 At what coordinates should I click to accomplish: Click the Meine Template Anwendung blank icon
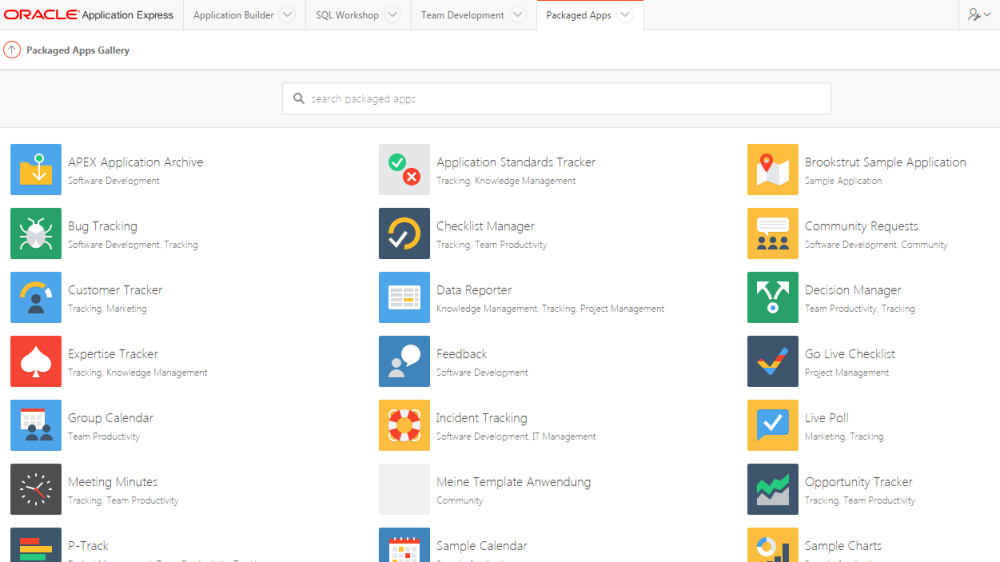404,489
